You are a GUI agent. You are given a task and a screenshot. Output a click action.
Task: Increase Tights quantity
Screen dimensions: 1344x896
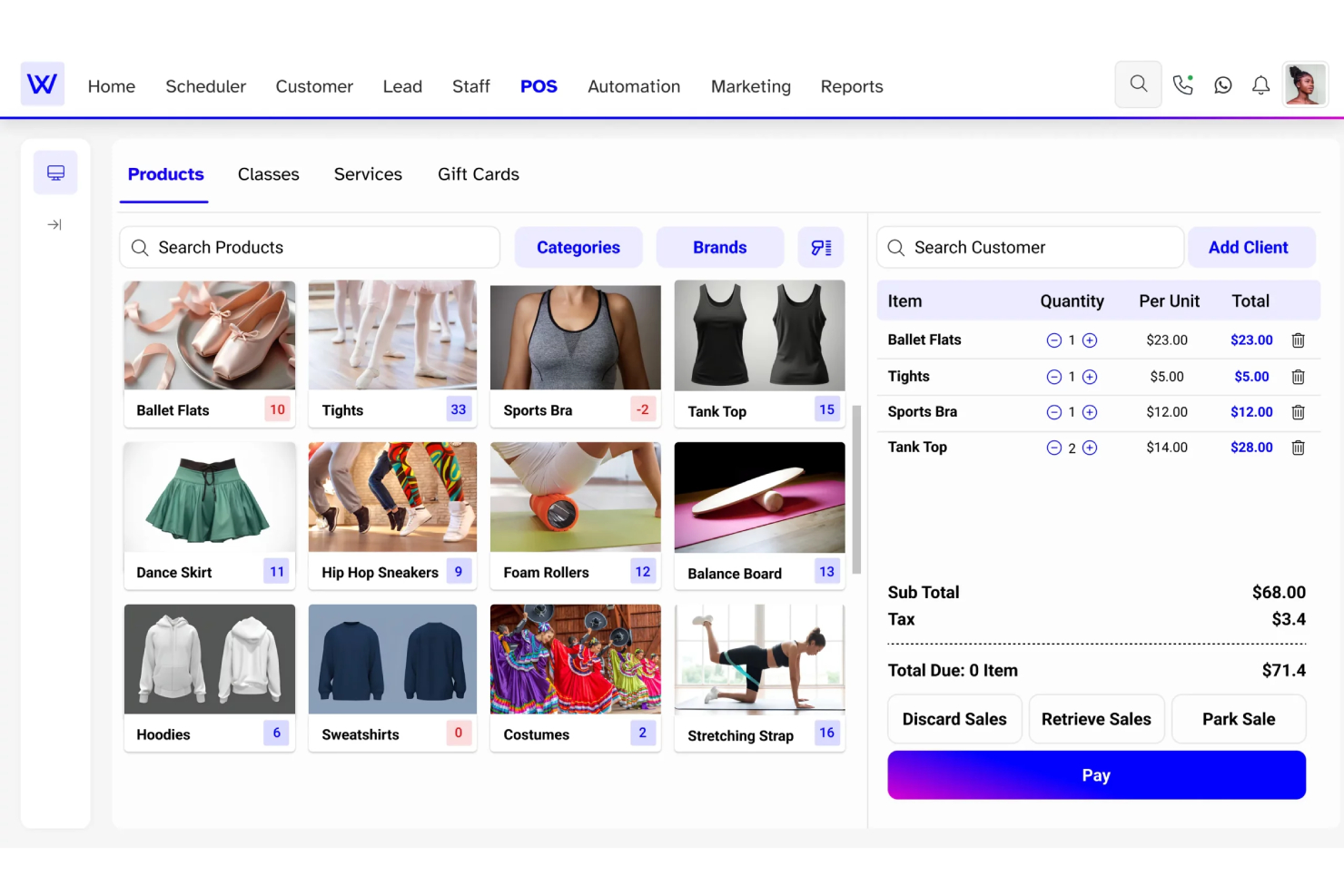[x=1090, y=377]
